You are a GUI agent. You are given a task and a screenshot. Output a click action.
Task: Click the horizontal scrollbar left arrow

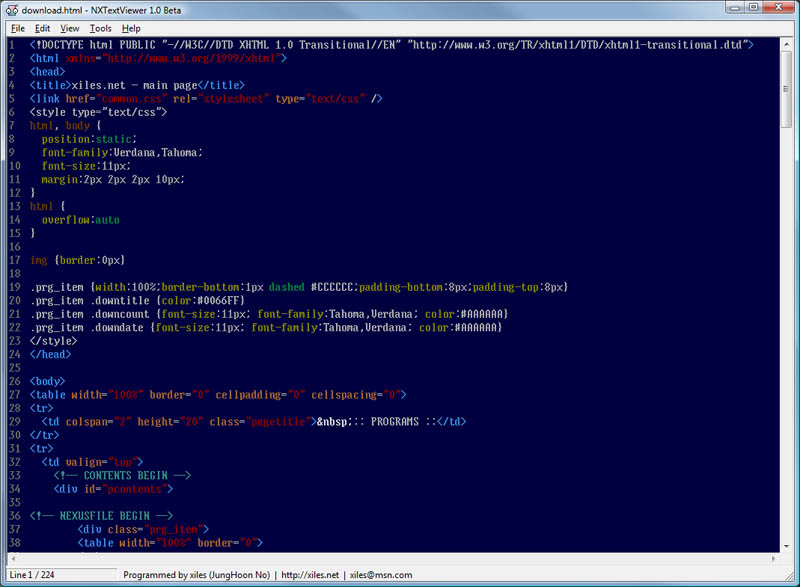point(13,559)
